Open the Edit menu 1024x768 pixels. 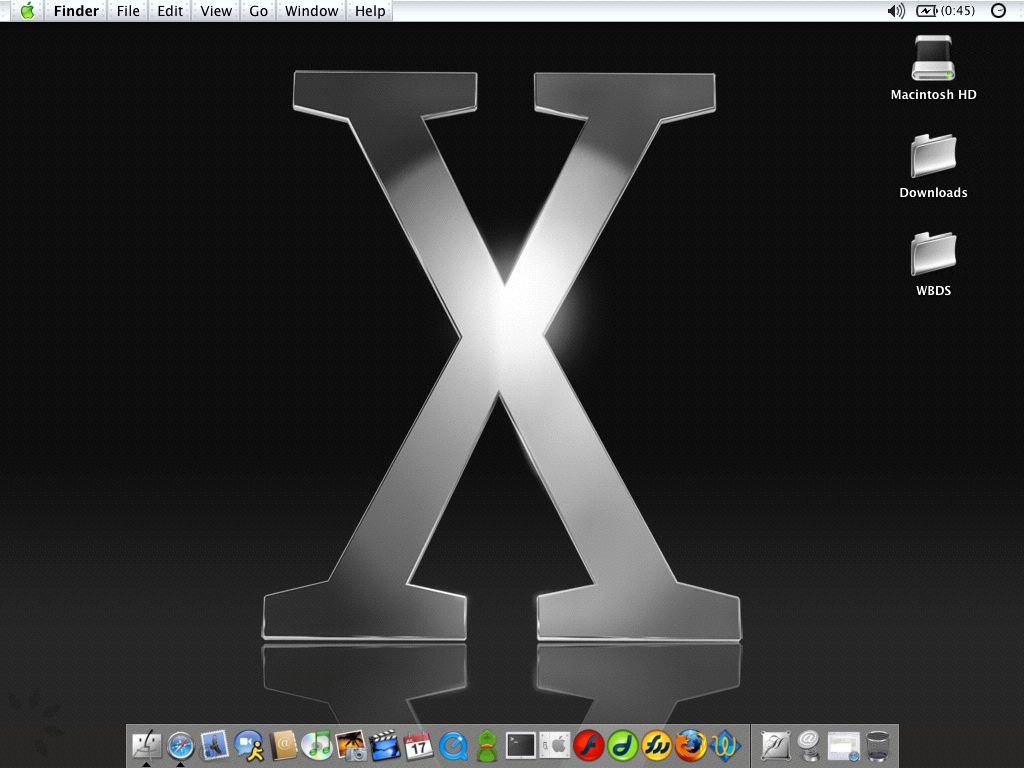[170, 10]
